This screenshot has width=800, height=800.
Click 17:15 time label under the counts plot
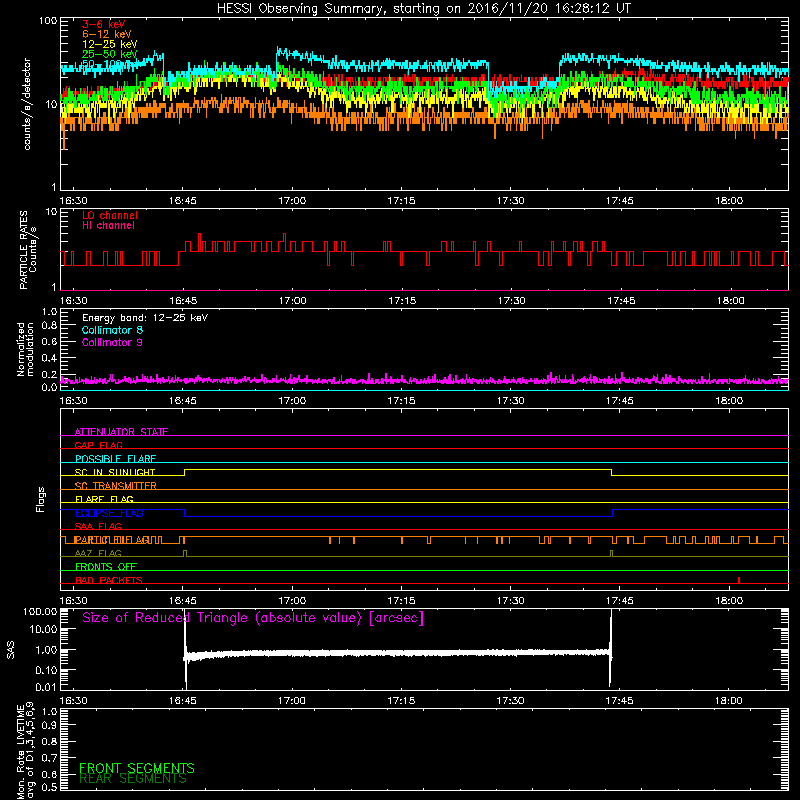click(x=402, y=201)
